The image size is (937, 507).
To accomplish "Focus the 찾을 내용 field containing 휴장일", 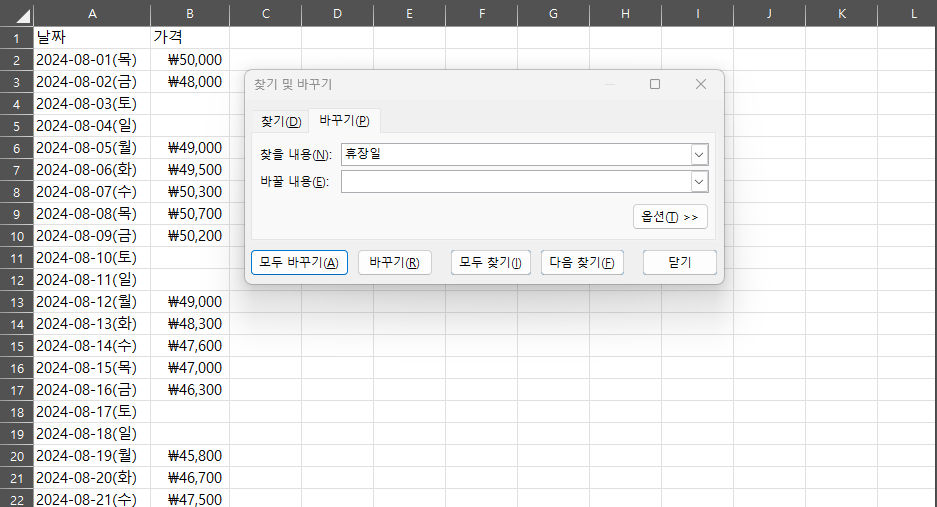I will coord(516,155).
